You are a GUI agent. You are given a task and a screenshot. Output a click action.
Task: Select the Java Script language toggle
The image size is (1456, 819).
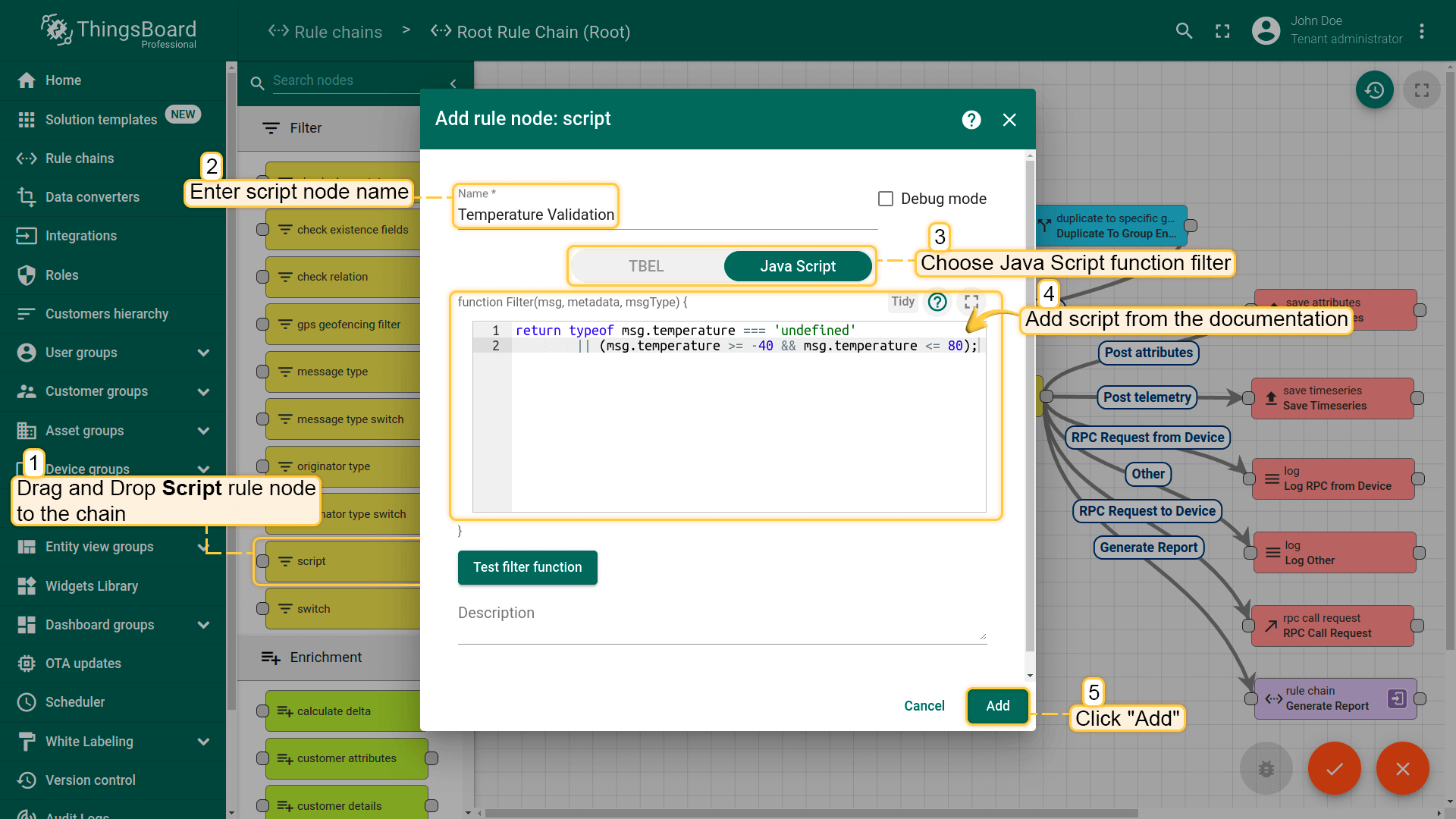[797, 266]
